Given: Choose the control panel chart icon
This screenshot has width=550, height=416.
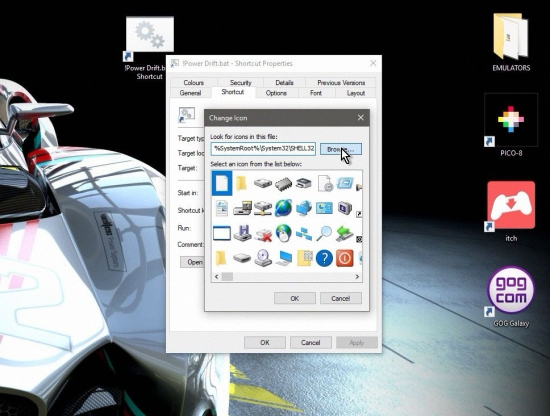Looking at the screenshot, I should 324,208.
